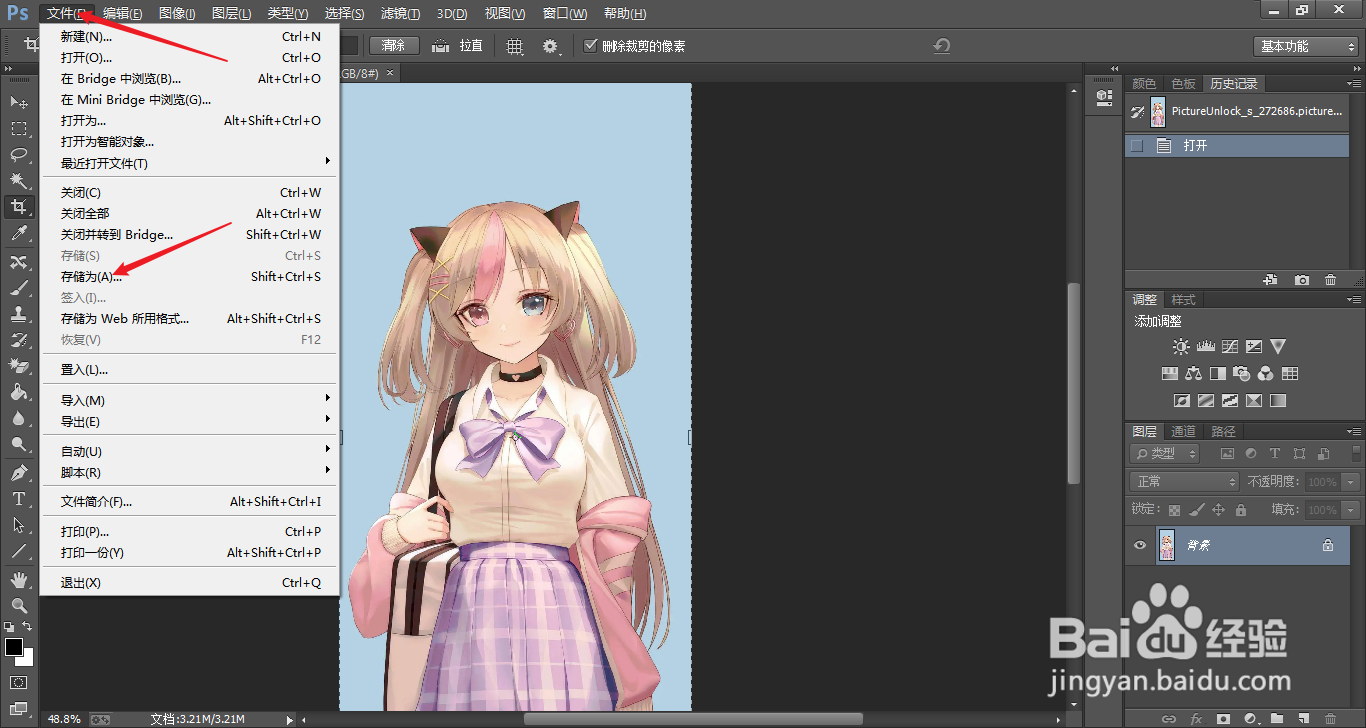Viewport: 1366px width, 728px height.
Task: Add layer mask icon
Action: coord(1223,718)
